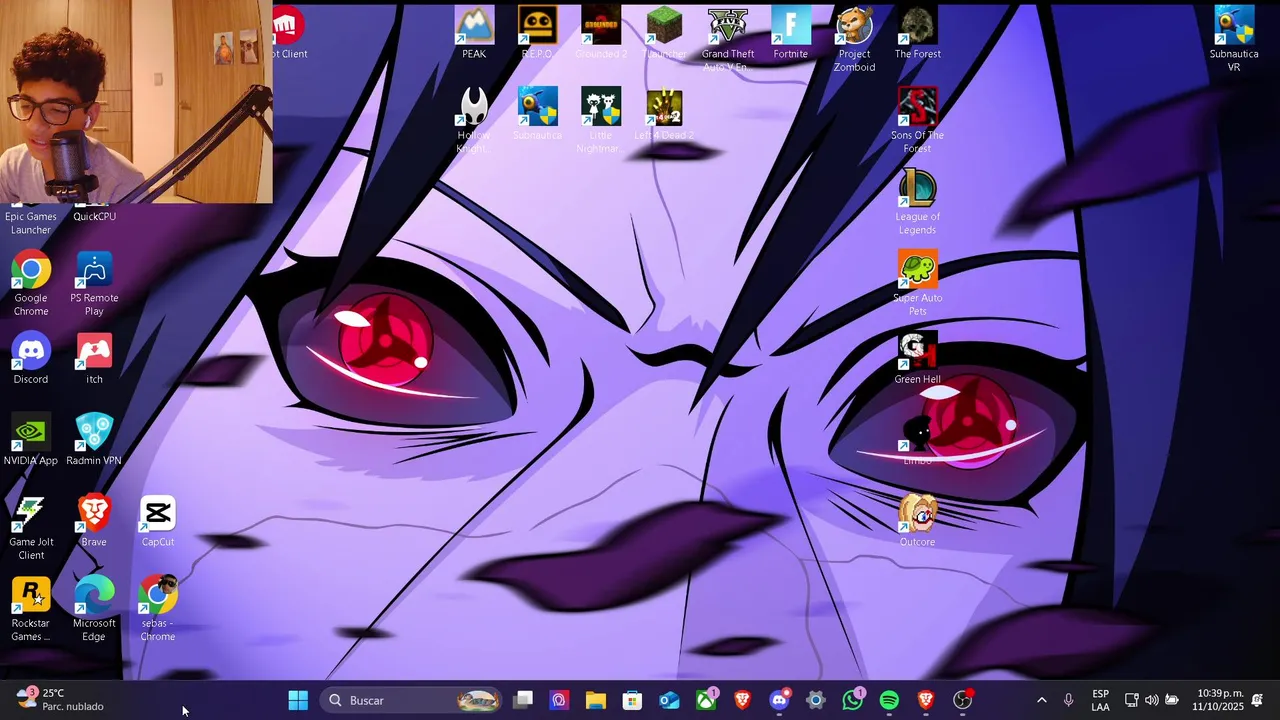
Task: Open Settings gear on the taskbar
Action: tap(816, 700)
